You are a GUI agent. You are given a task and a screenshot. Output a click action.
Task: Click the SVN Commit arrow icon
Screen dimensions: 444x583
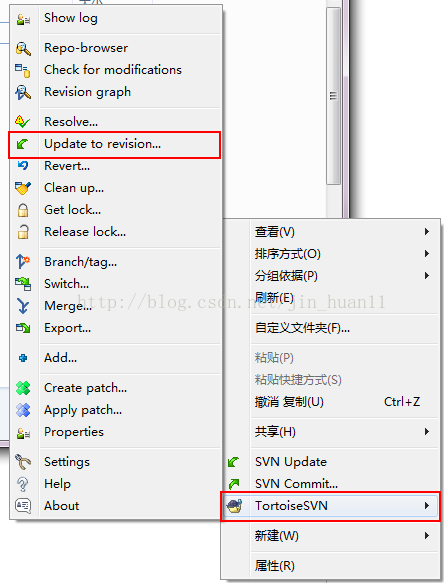[234, 484]
